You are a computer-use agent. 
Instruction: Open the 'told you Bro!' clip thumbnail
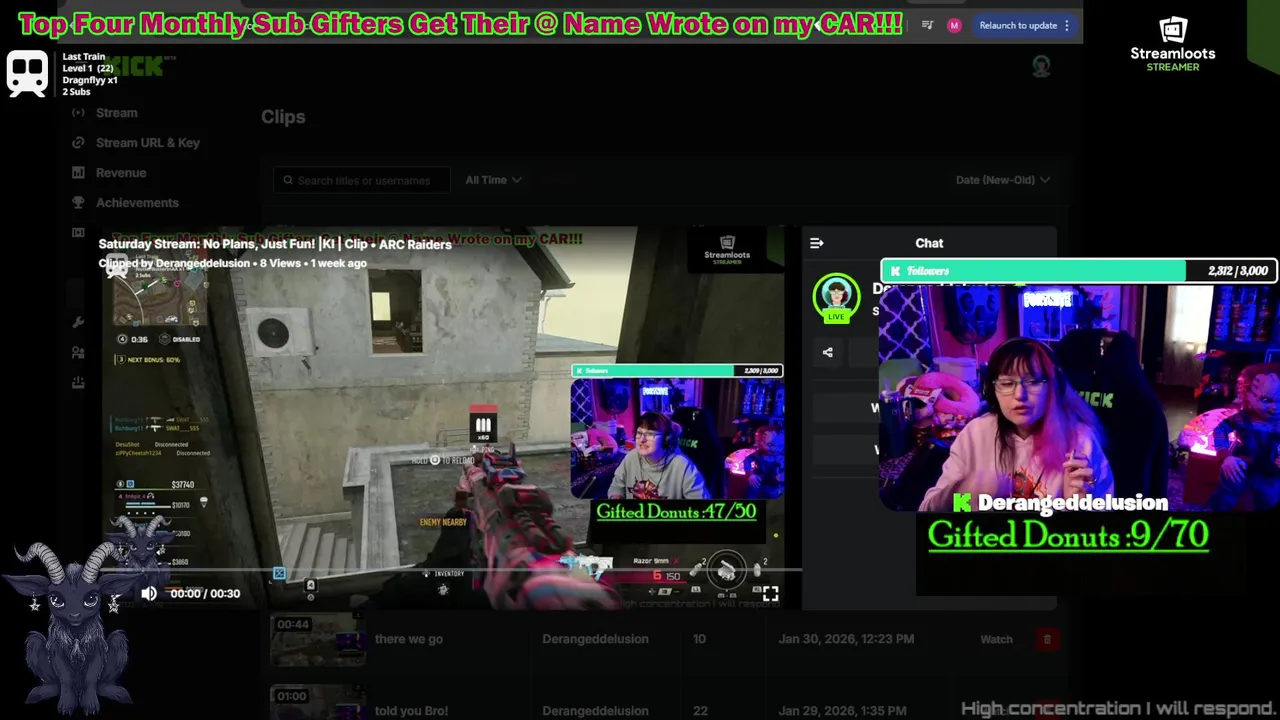click(x=318, y=702)
